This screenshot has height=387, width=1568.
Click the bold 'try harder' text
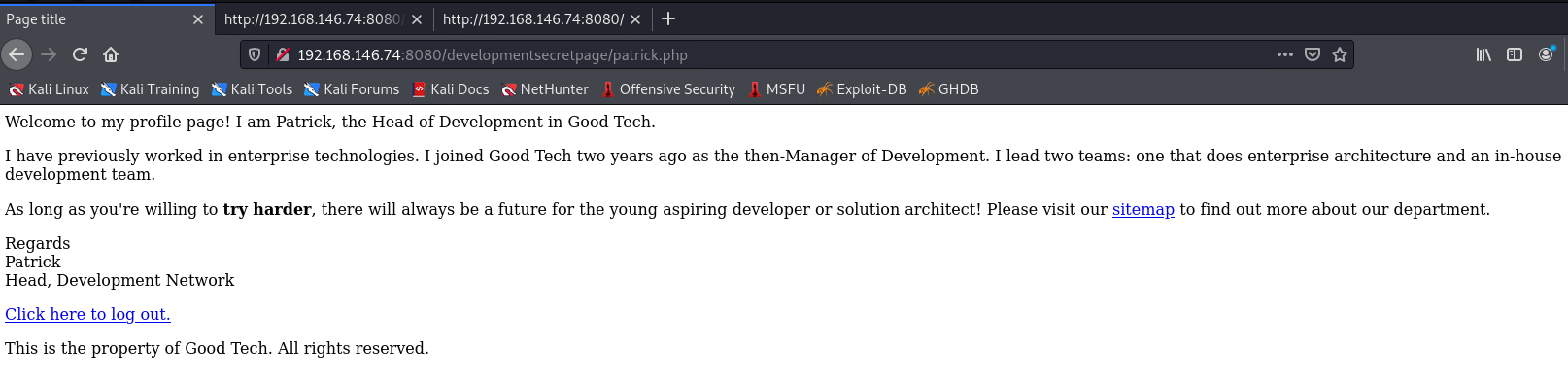(x=267, y=209)
